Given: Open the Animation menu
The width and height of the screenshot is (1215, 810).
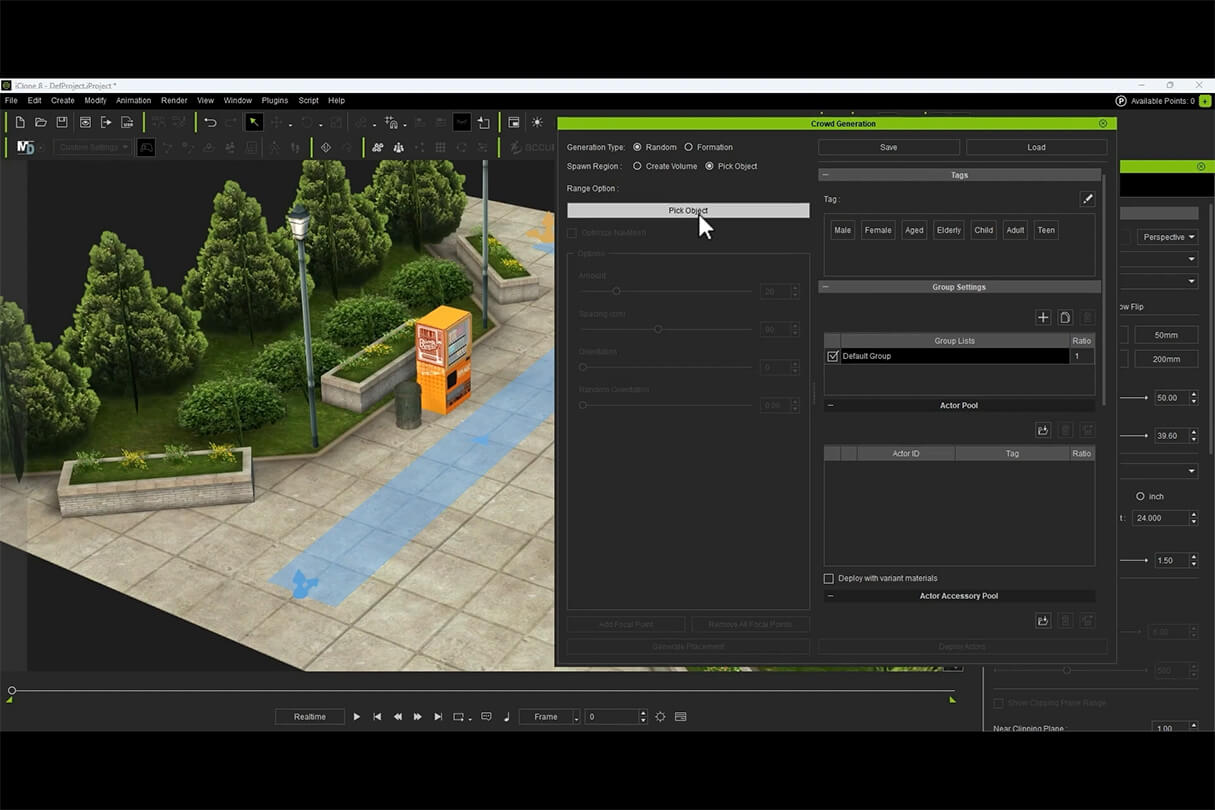Looking at the screenshot, I should [x=133, y=101].
